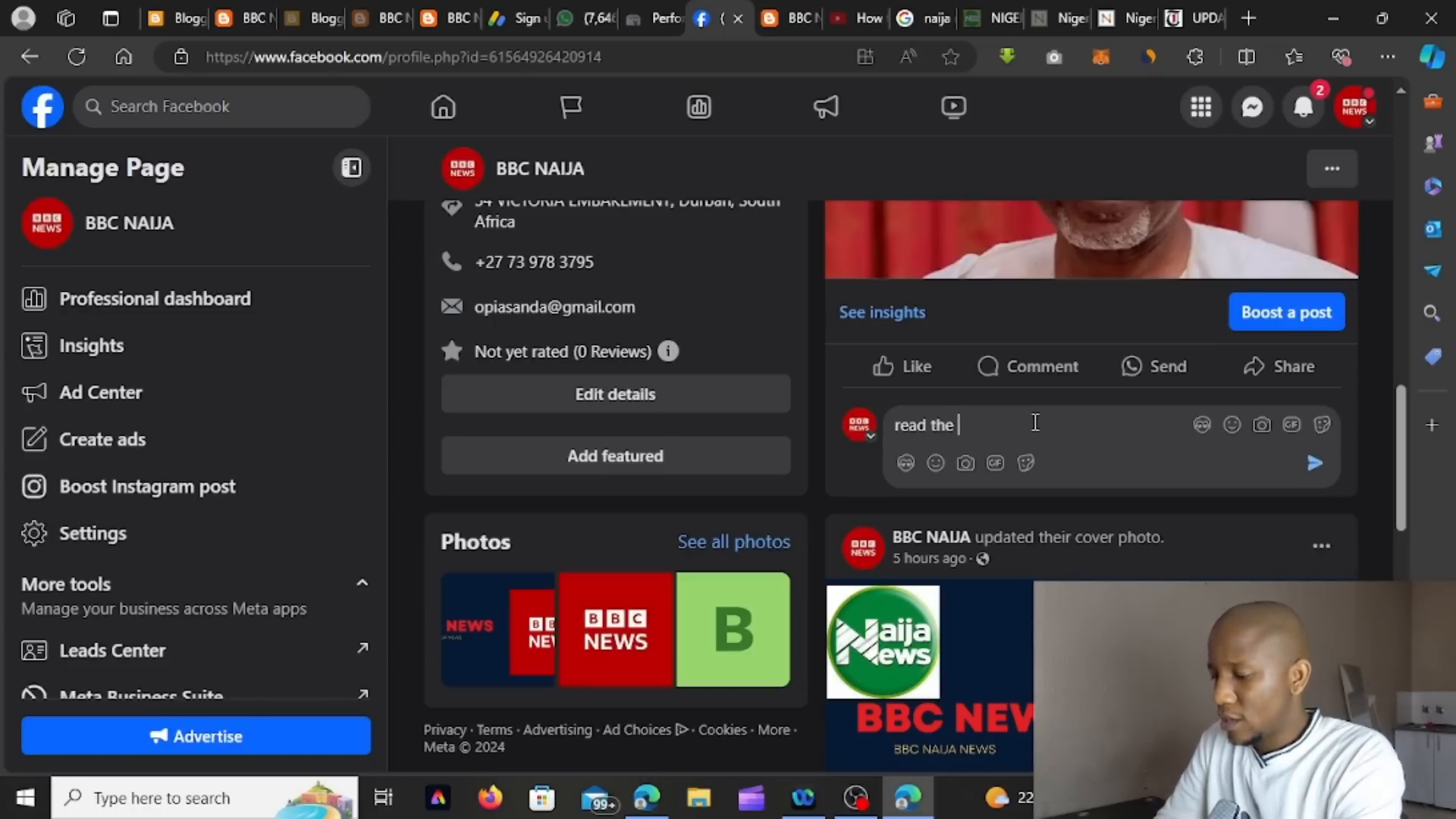Click the comment text field
Image resolution: width=1456 pixels, height=819 pixels.
point(1039,425)
